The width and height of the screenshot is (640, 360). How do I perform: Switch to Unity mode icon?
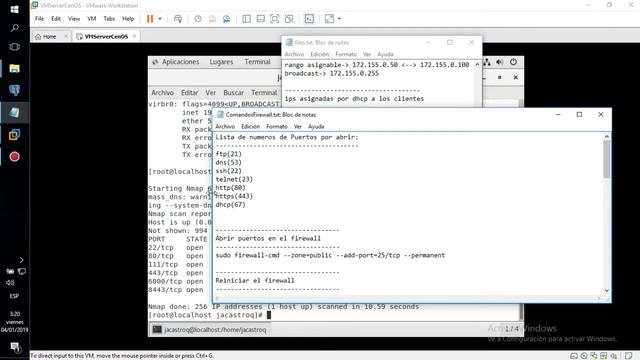[289, 19]
